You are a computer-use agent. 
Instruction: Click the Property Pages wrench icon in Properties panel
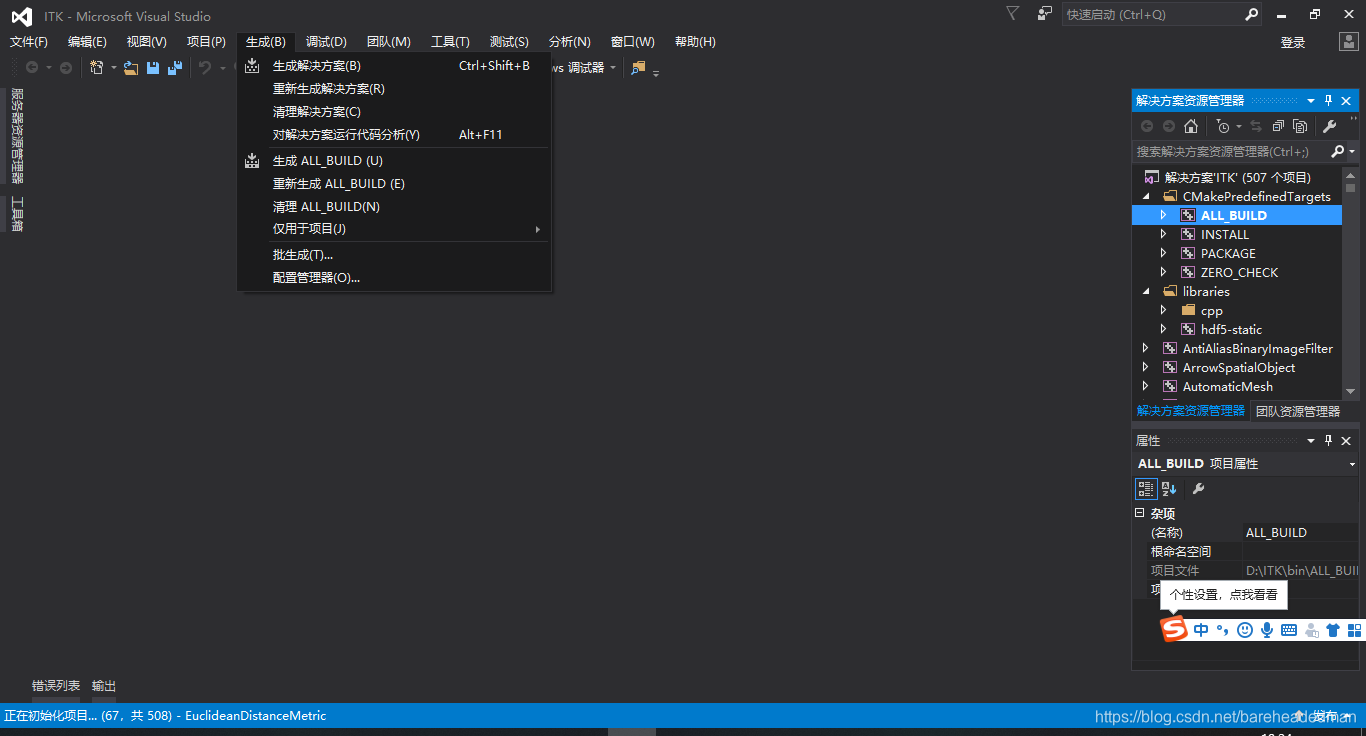pos(1198,489)
